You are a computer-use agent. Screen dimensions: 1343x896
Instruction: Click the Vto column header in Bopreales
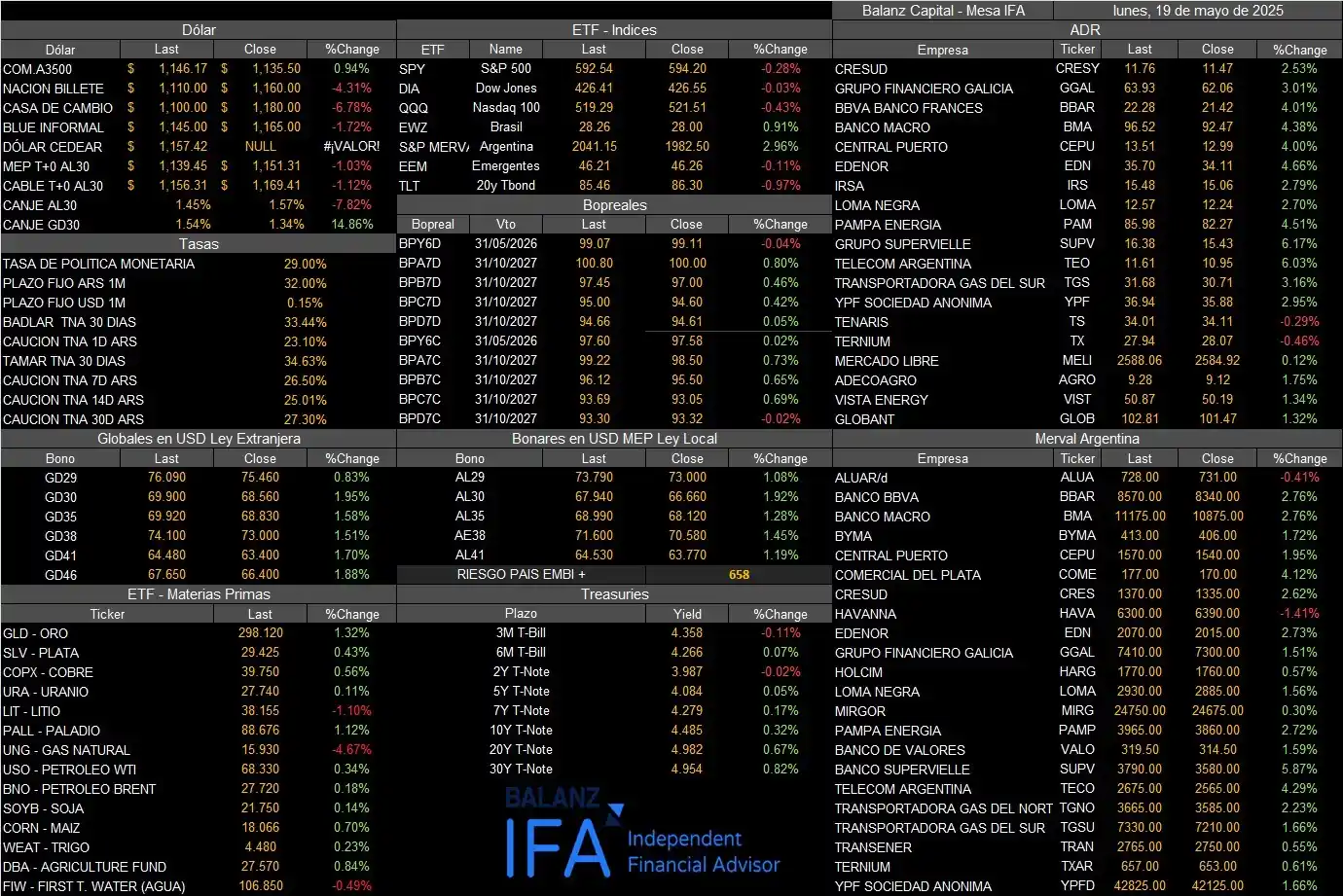tap(506, 225)
